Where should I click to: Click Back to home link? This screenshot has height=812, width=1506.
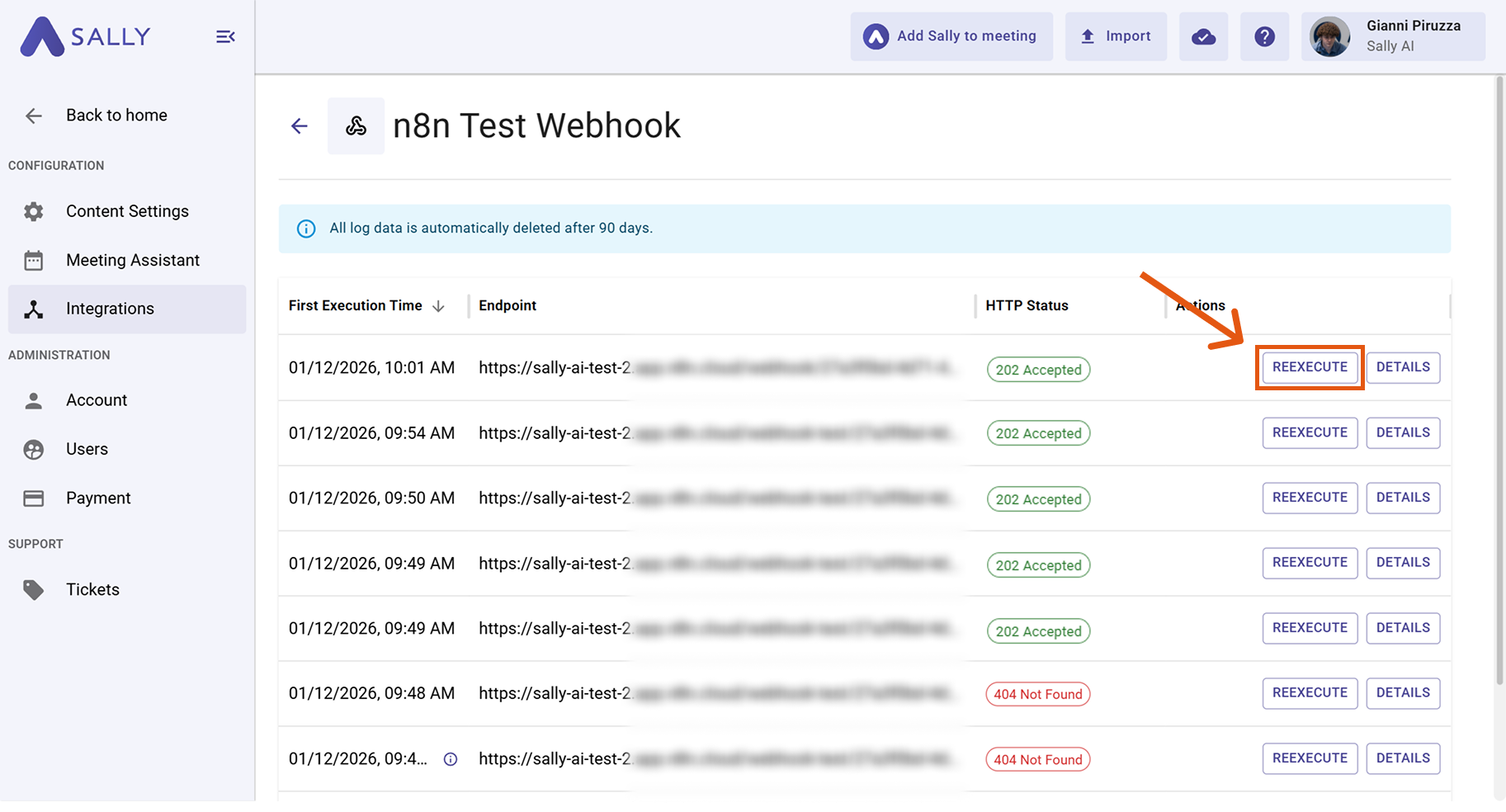click(116, 116)
